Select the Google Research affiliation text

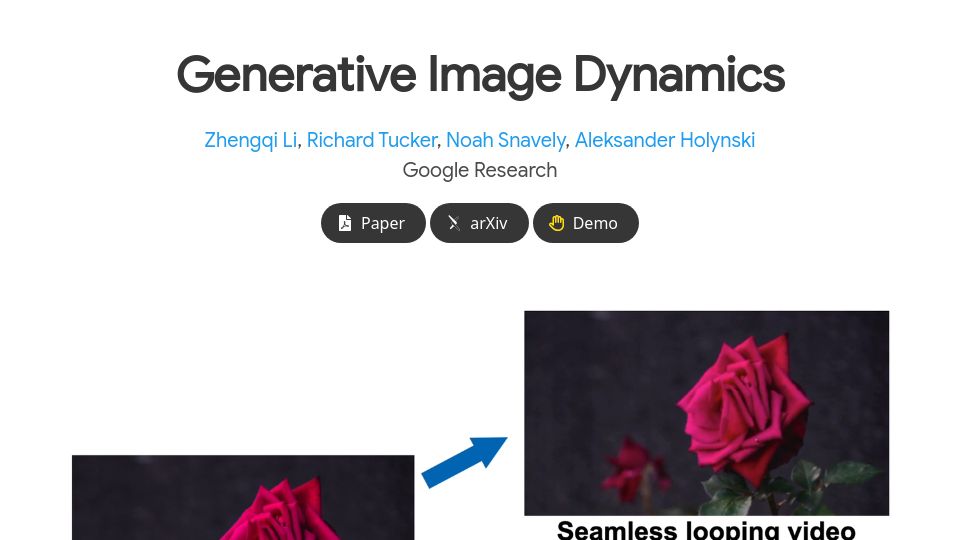[480, 170]
